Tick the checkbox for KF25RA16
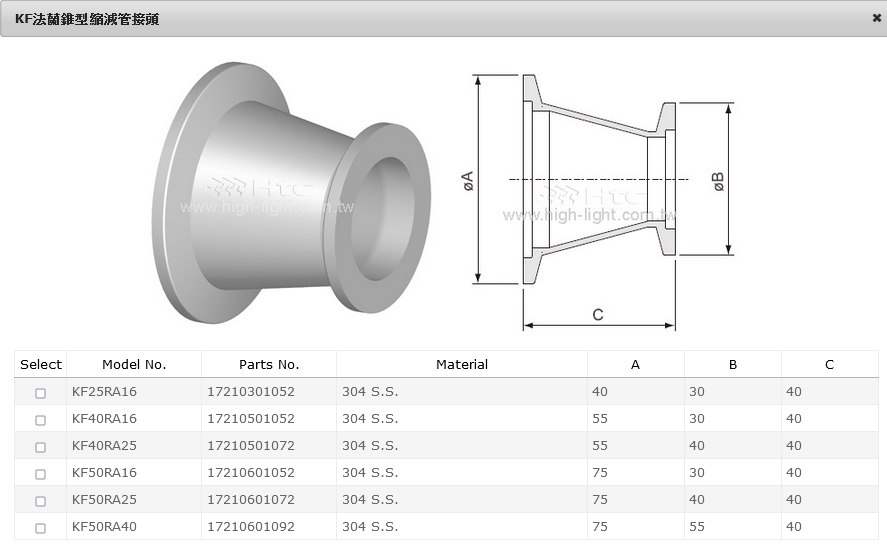 (x=41, y=393)
